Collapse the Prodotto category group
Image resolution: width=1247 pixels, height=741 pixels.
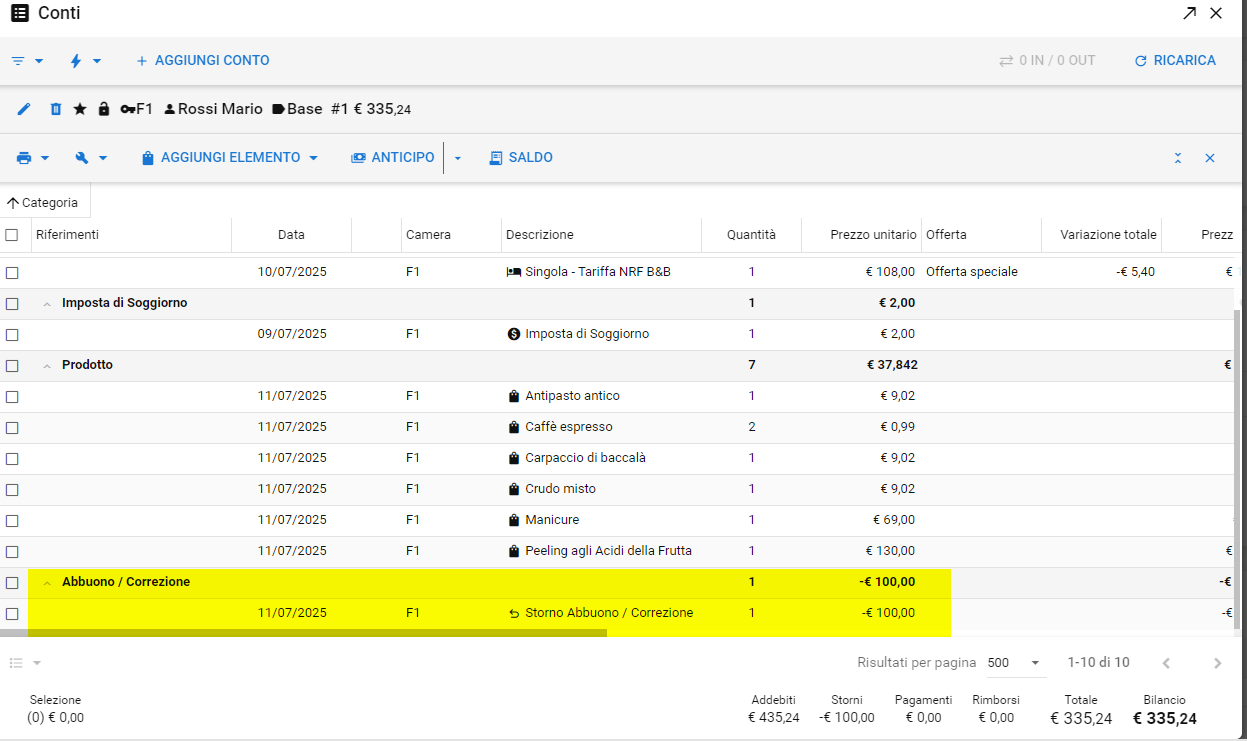[47, 366]
